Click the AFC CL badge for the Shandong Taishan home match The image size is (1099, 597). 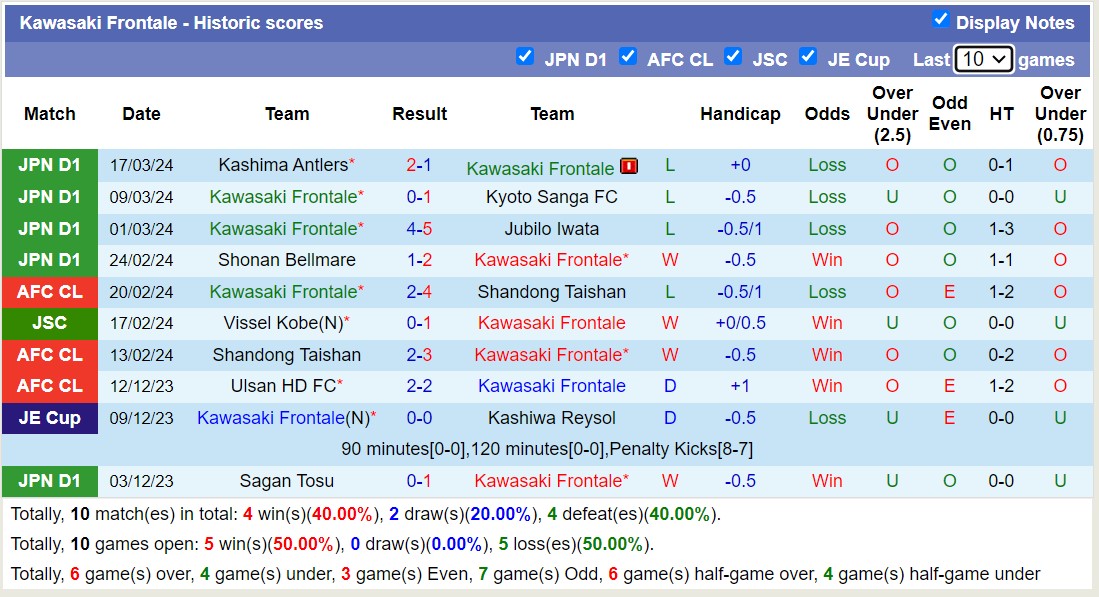50,354
